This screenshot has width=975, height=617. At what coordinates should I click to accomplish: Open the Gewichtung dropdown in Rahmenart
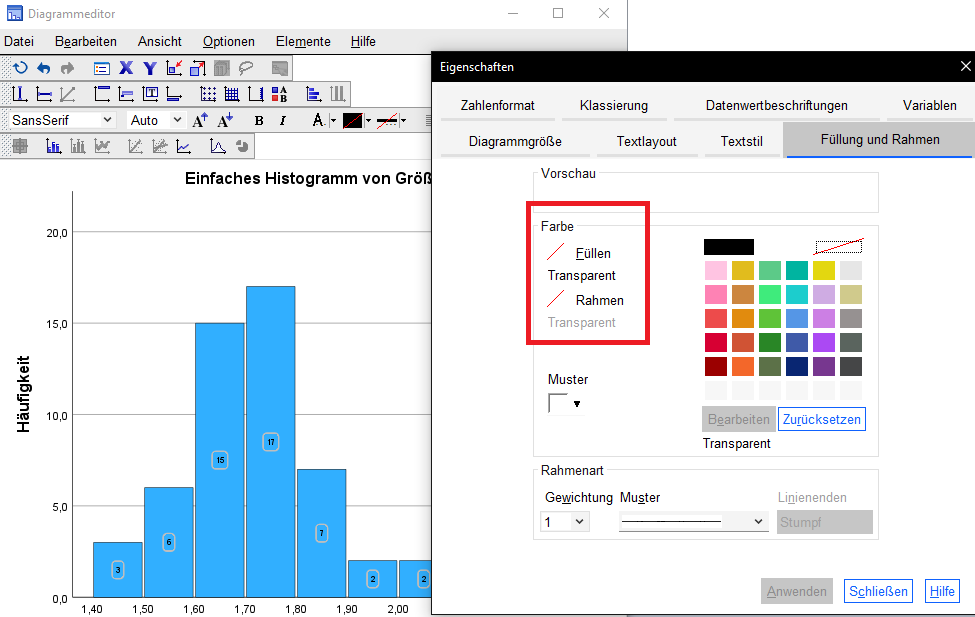[x=564, y=521]
